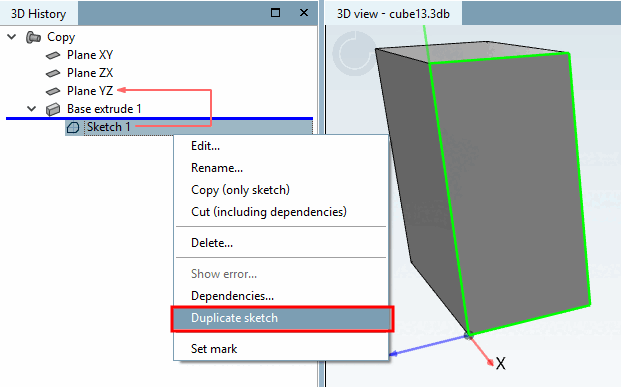Switch to 3D view - cube13.3db tab
Image resolution: width=621 pixels, height=387 pixels.
point(393,14)
